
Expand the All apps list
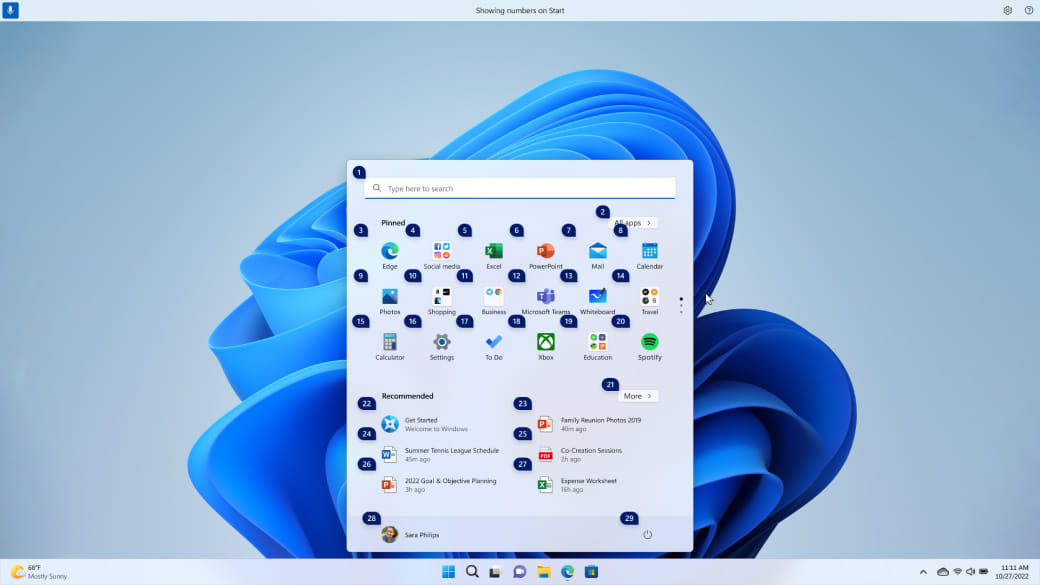click(x=634, y=223)
